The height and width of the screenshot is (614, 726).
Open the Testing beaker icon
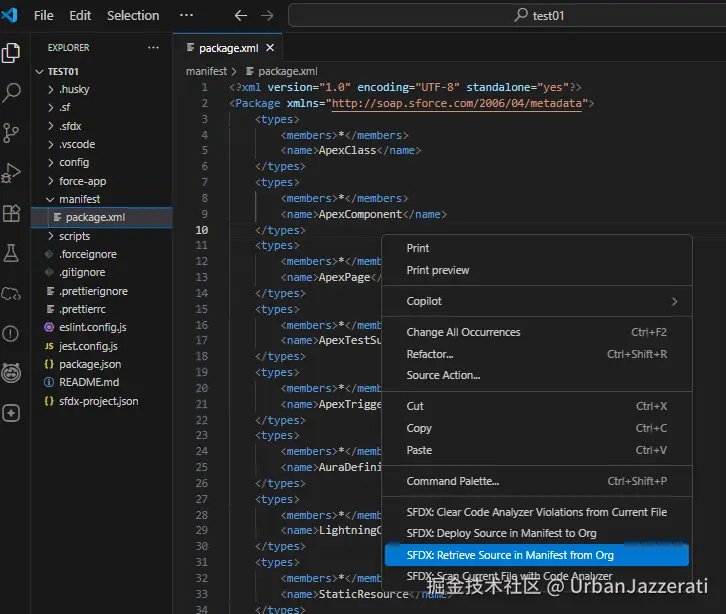click(12, 253)
